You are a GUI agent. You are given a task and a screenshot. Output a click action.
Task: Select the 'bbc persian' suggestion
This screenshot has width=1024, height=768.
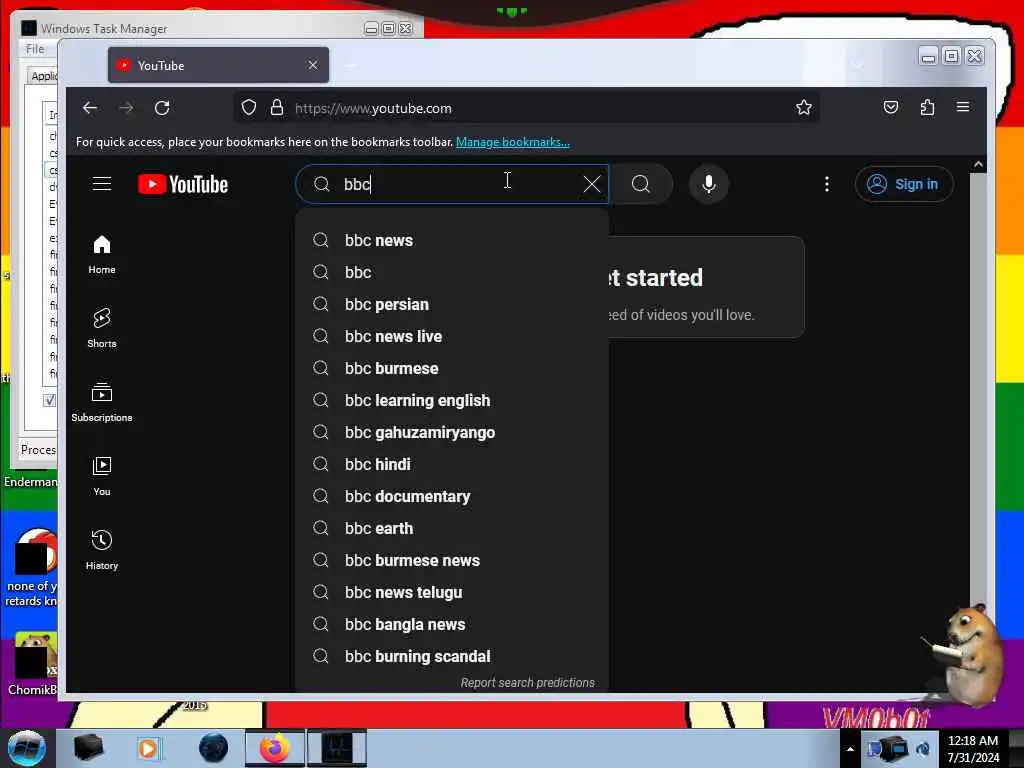pos(452,304)
